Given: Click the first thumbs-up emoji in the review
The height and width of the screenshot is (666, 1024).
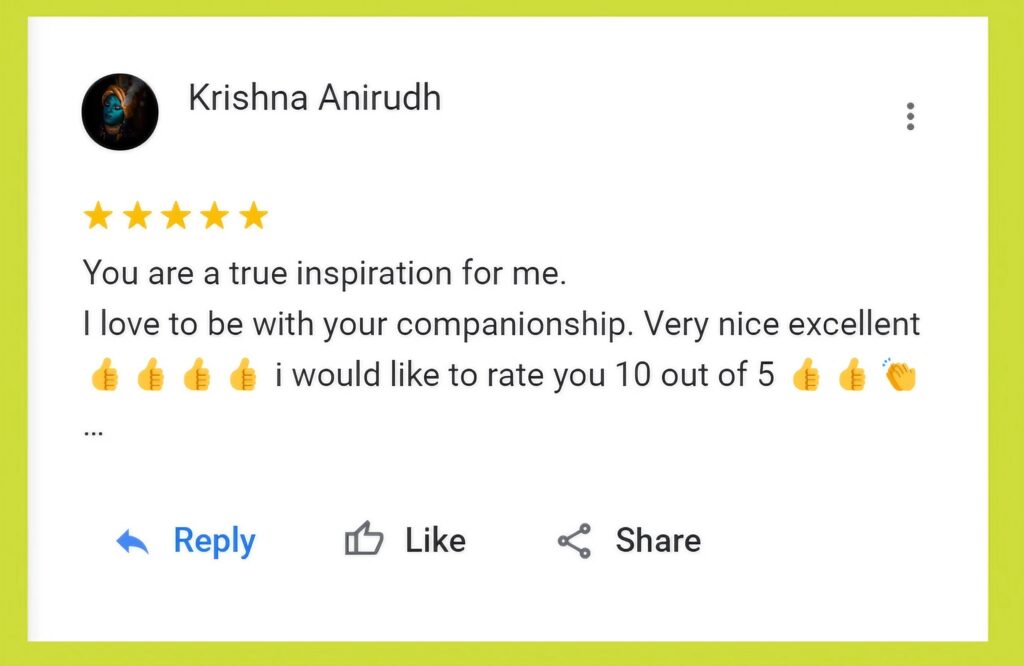Looking at the screenshot, I should [104, 377].
